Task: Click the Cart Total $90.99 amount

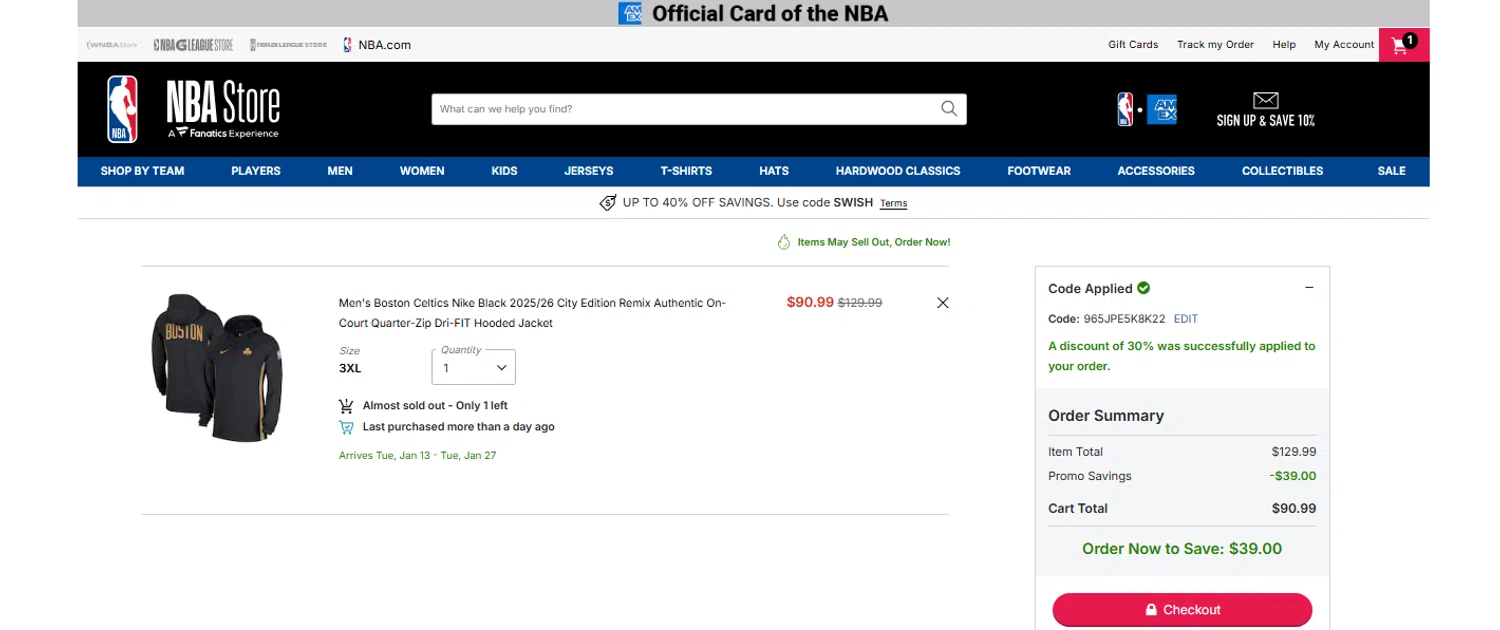Action: [1294, 508]
